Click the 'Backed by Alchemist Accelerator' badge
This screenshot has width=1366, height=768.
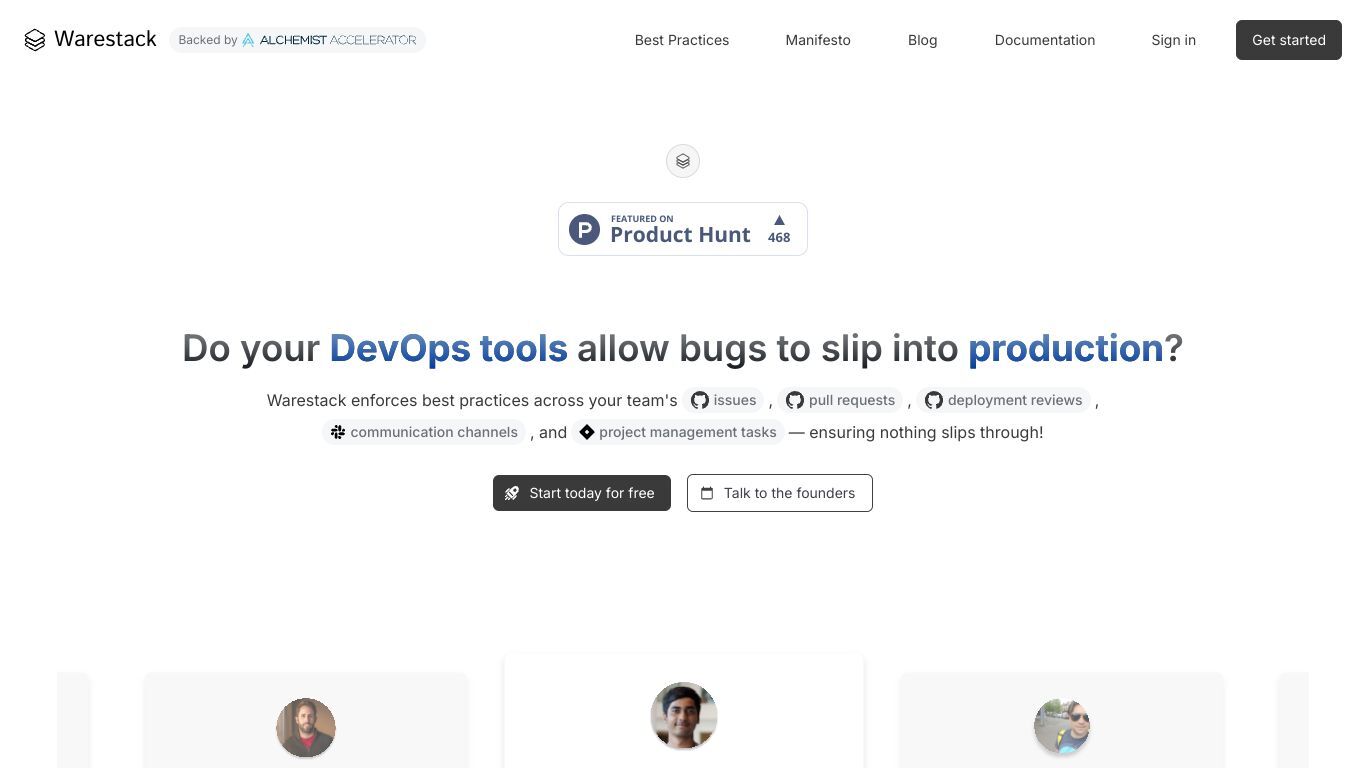(297, 40)
